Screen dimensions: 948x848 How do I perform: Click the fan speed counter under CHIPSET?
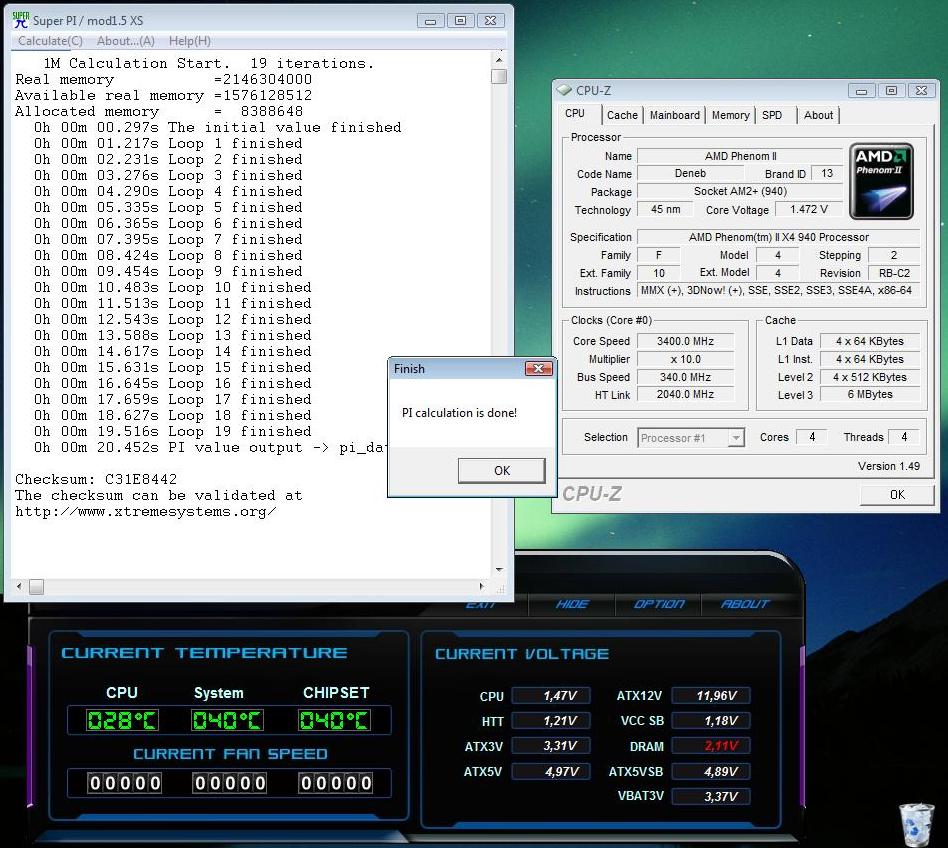pos(336,783)
